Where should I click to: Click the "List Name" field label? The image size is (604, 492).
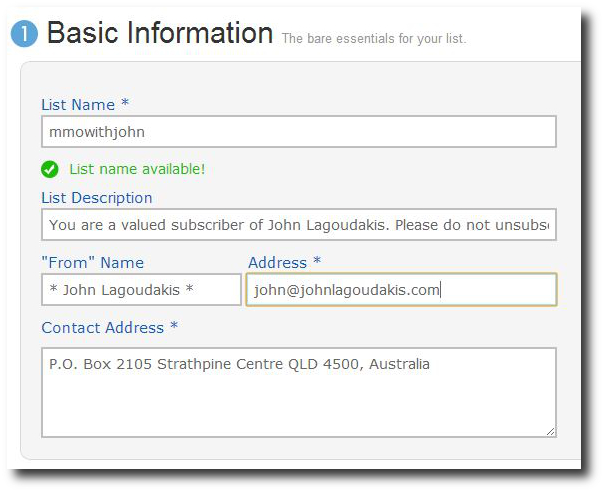point(78,104)
